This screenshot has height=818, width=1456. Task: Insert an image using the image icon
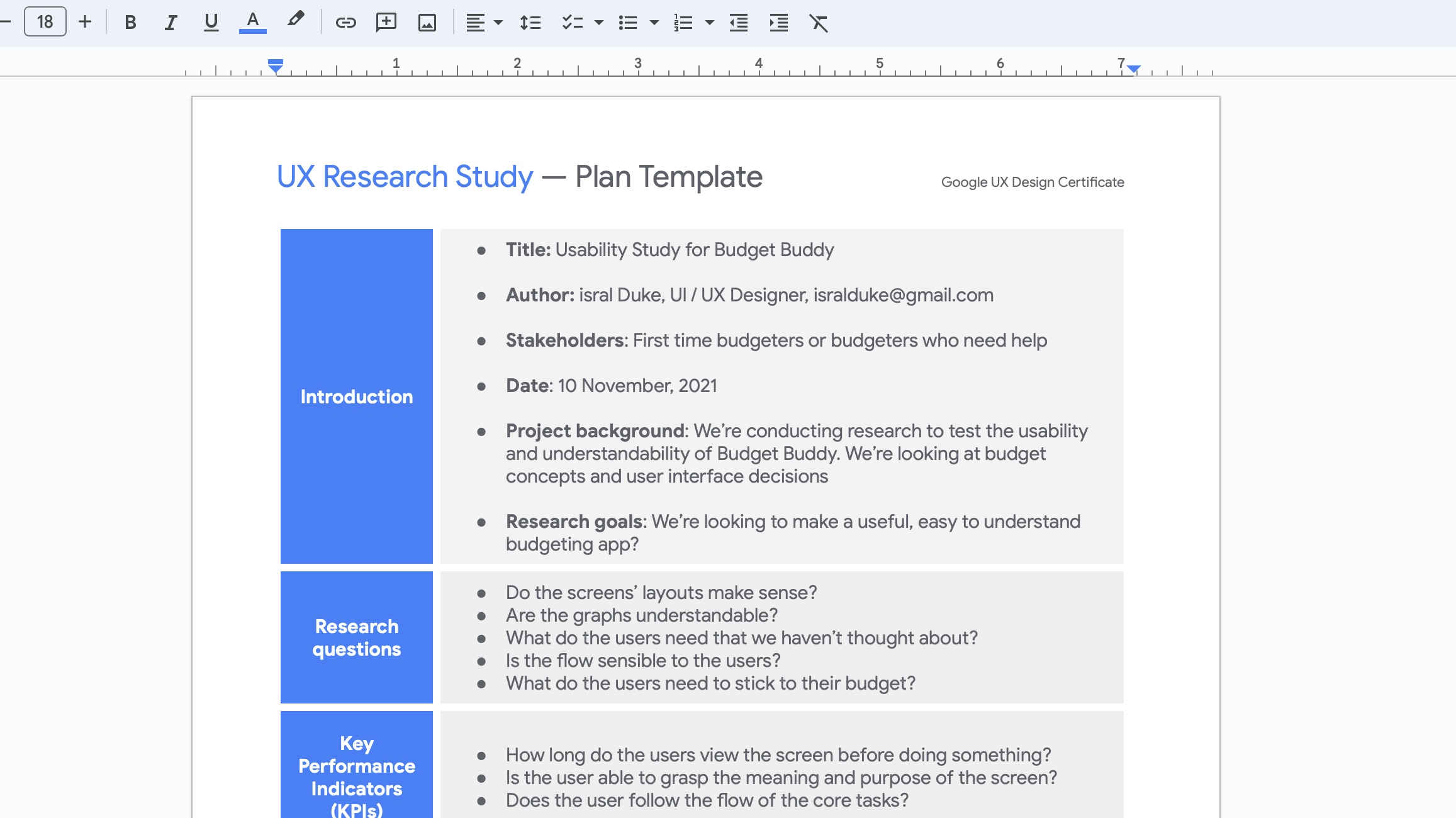click(427, 23)
